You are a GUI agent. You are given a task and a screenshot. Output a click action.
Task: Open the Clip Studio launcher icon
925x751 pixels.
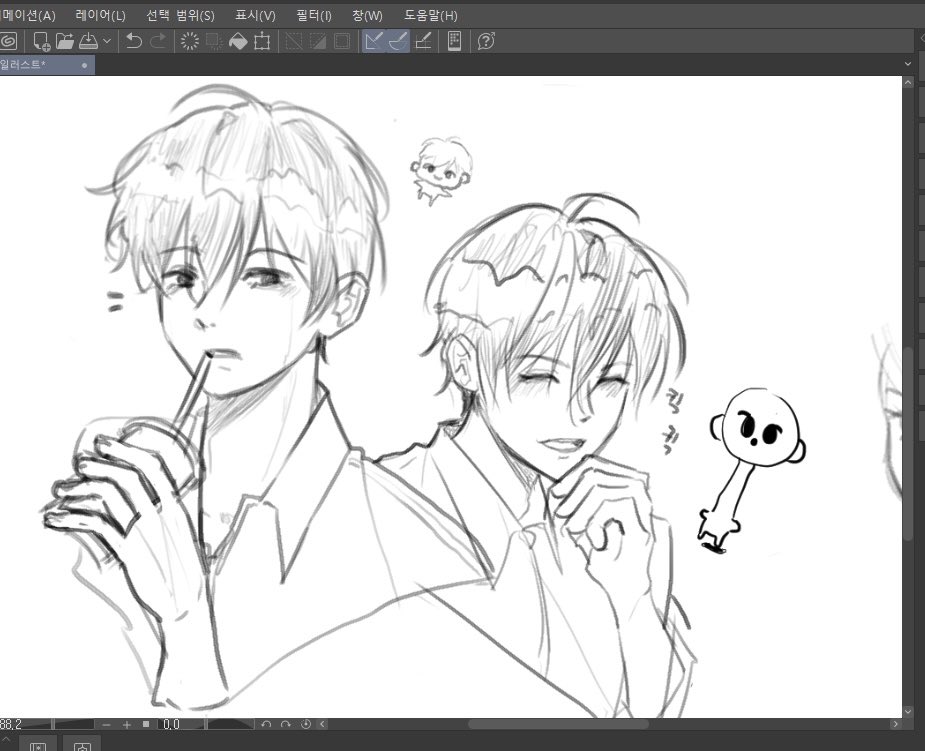click(x=9, y=41)
